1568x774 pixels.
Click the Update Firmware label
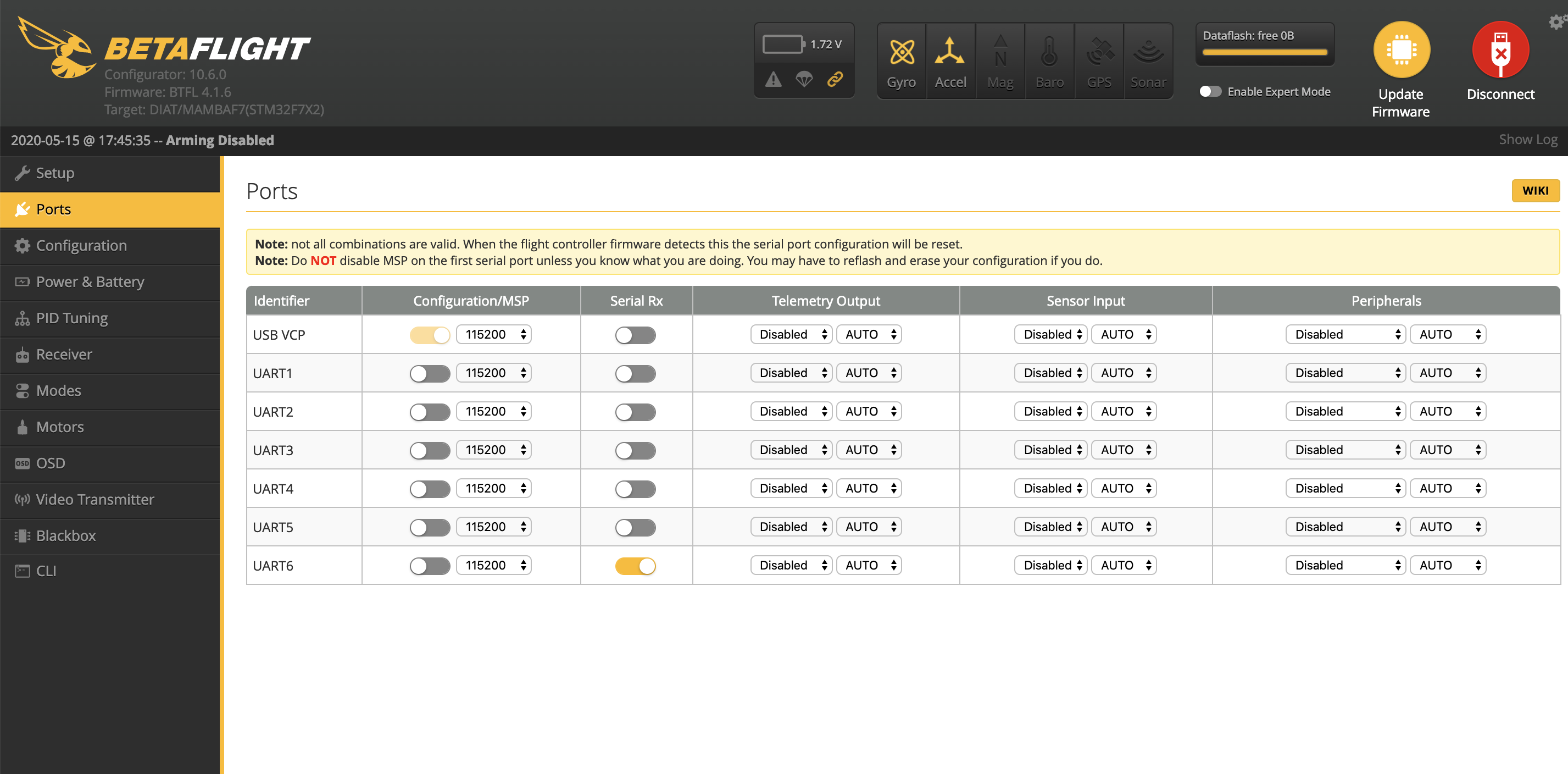1400,103
